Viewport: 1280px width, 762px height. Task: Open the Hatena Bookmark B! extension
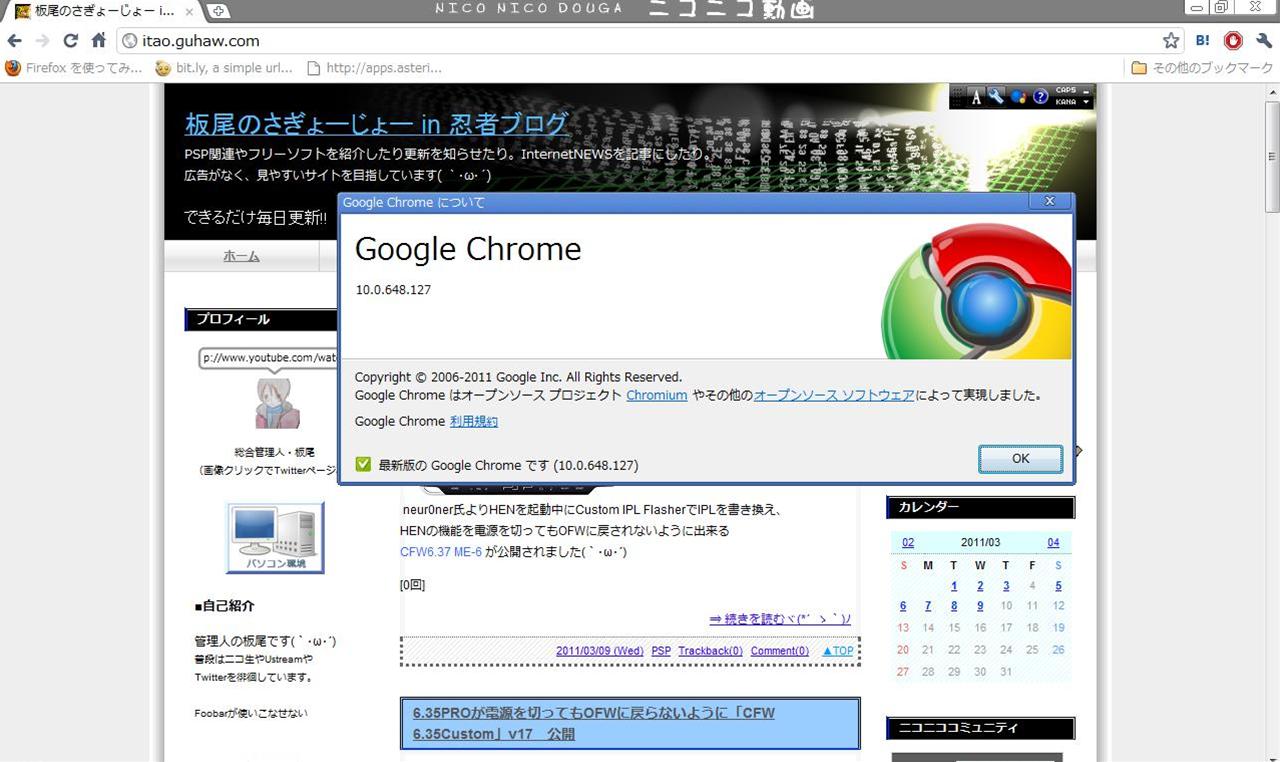pyautogui.click(x=1203, y=41)
